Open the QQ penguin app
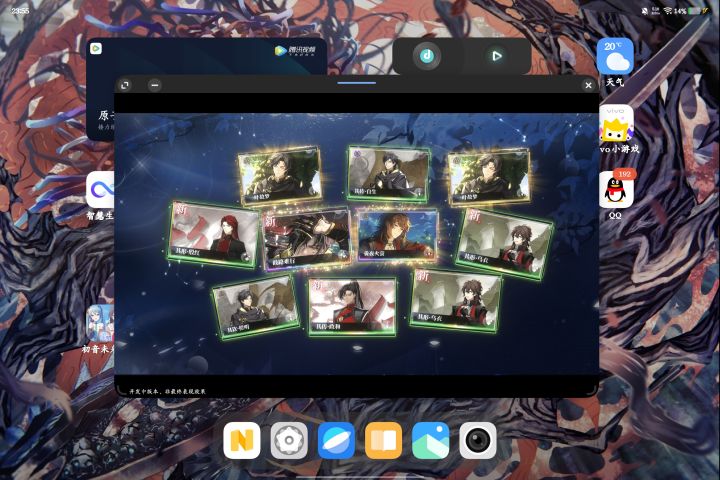Viewport: 720px width, 480px height. coord(615,190)
